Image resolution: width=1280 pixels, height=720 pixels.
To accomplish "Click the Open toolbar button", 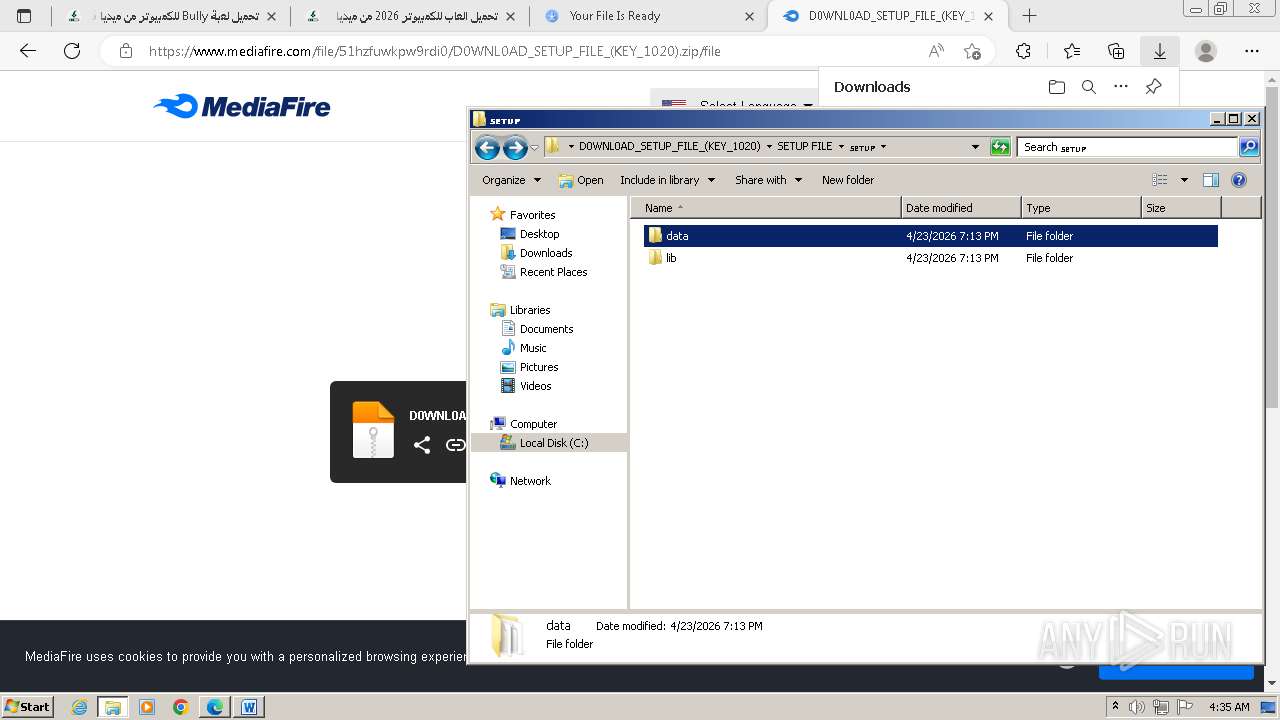I will 581,180.
